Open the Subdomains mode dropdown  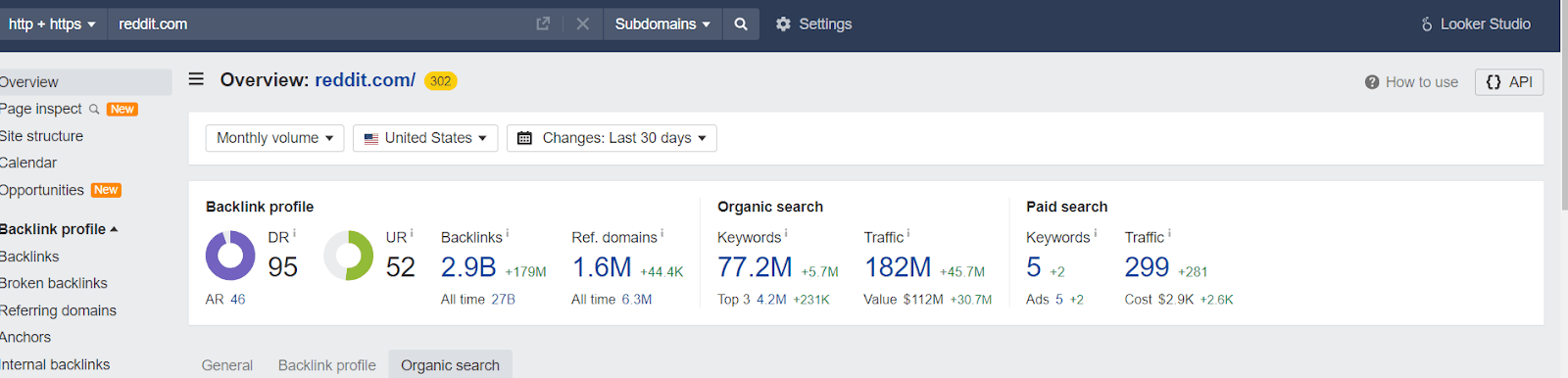(x=662, y=24)
